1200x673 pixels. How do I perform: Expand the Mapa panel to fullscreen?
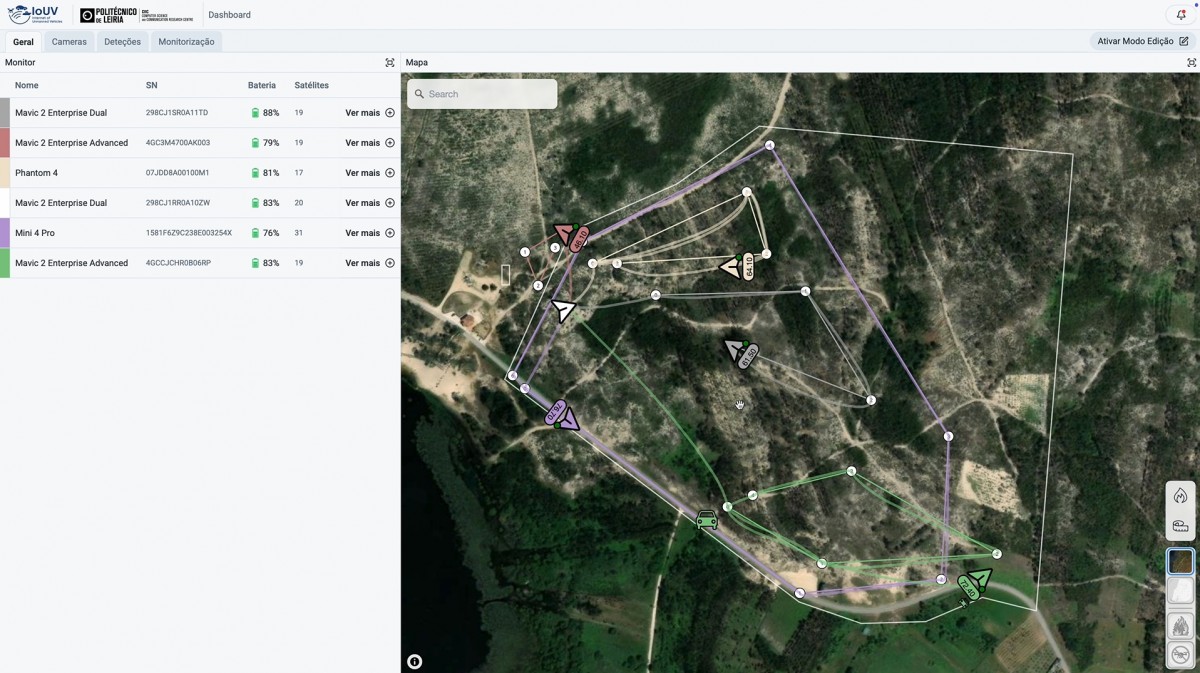(x=1191, y=62)
